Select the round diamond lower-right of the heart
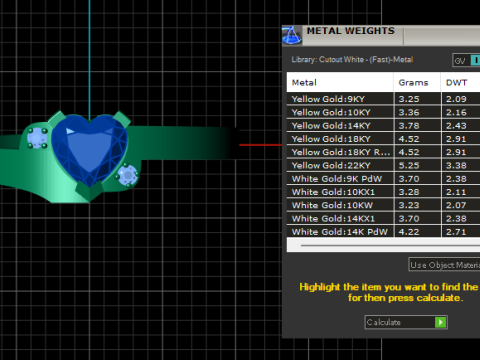Image resolution: width=480 pixels, height=360 pixels. click(x=128, y=175)
